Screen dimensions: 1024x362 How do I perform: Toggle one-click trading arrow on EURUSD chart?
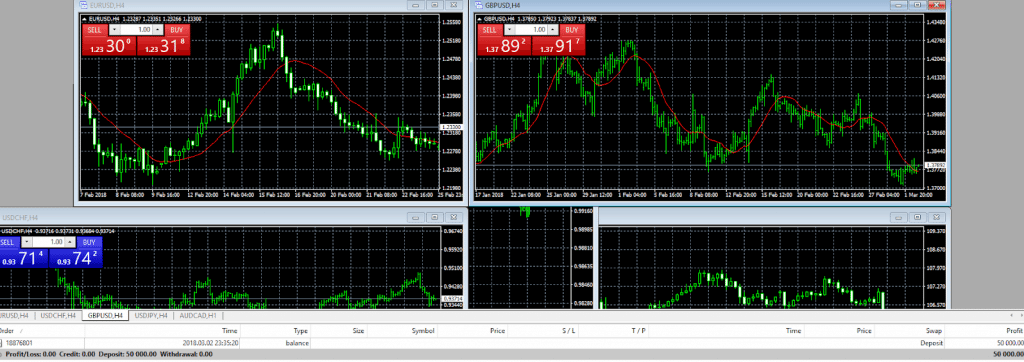point(85,20)
